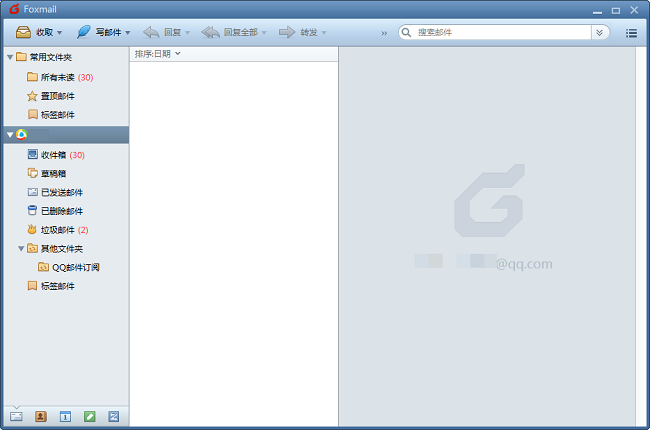This screenshot has width=650, height=430.
Task: Click the search magnifier icon
Action: (407, 32)
